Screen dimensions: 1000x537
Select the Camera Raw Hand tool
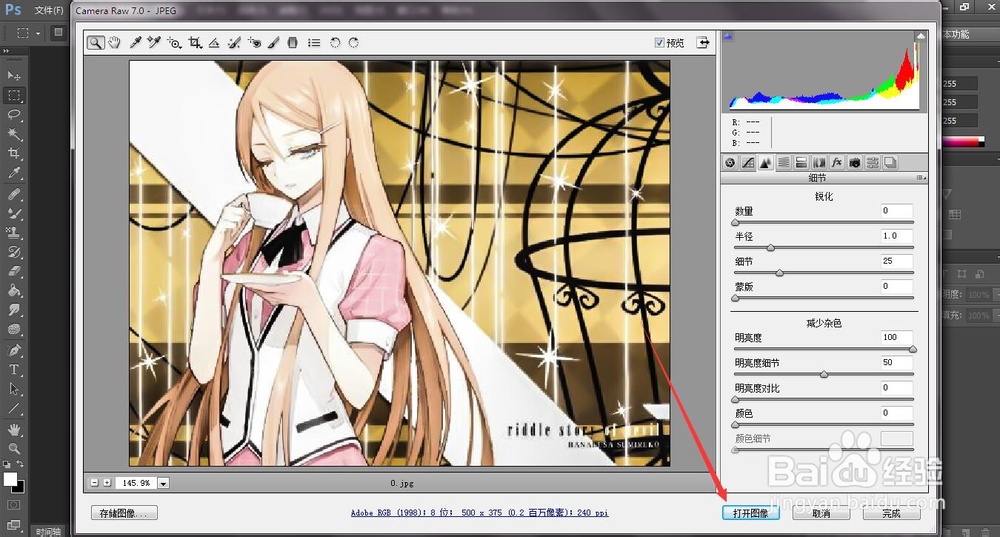[114, 43]
